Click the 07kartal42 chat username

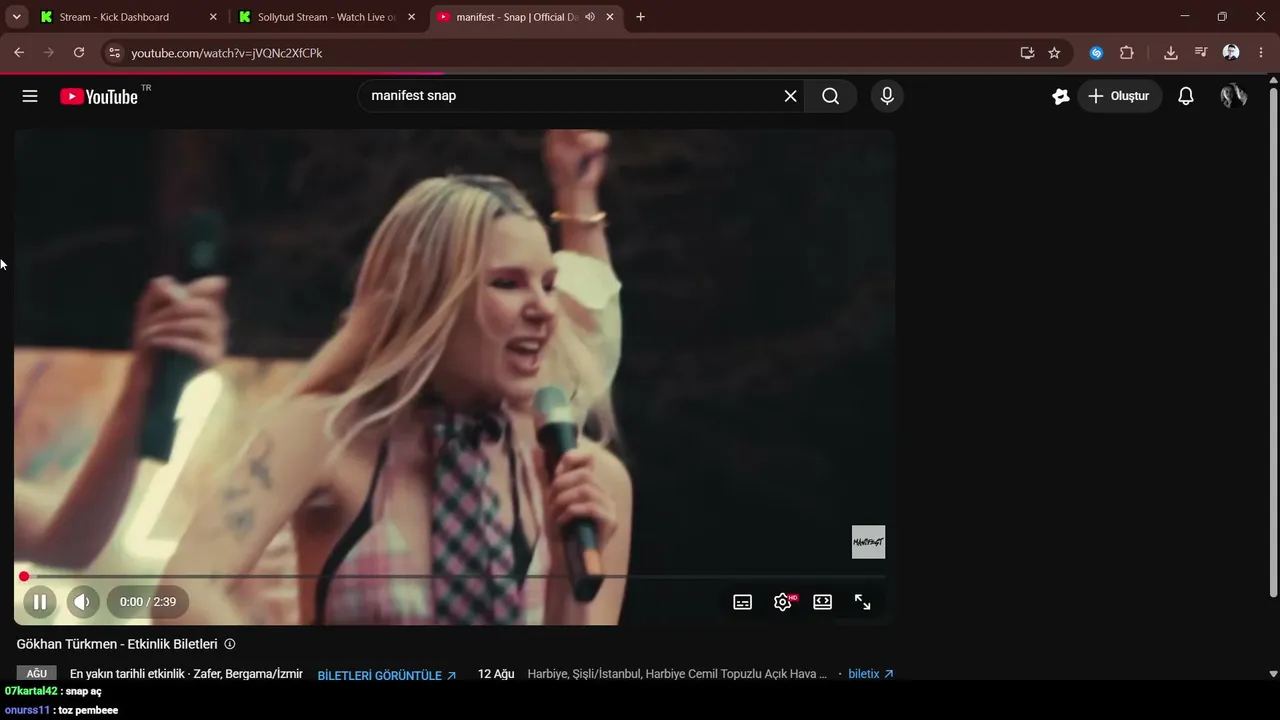tap(31, 691)
